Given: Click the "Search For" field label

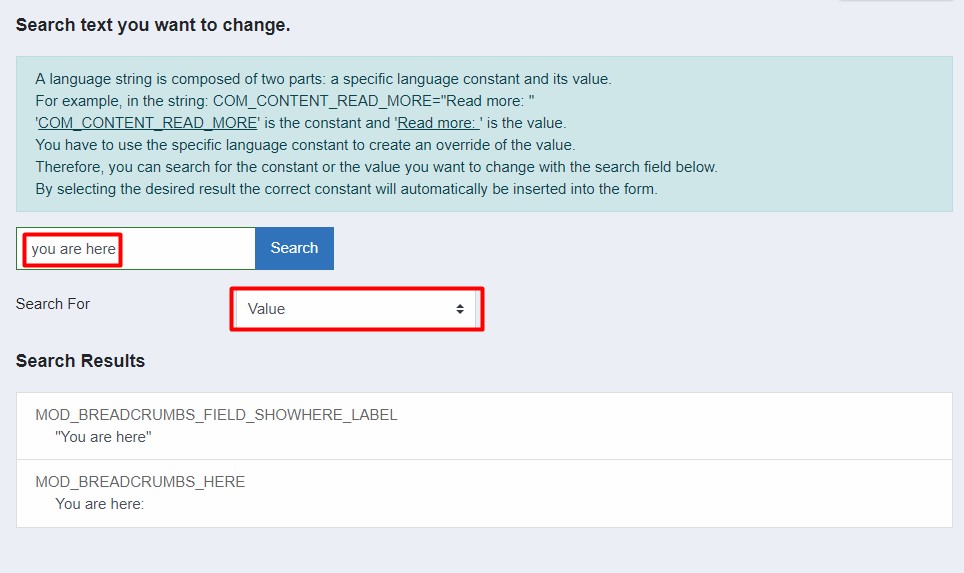Looking at the screenshot, I should tap(53, 304).
